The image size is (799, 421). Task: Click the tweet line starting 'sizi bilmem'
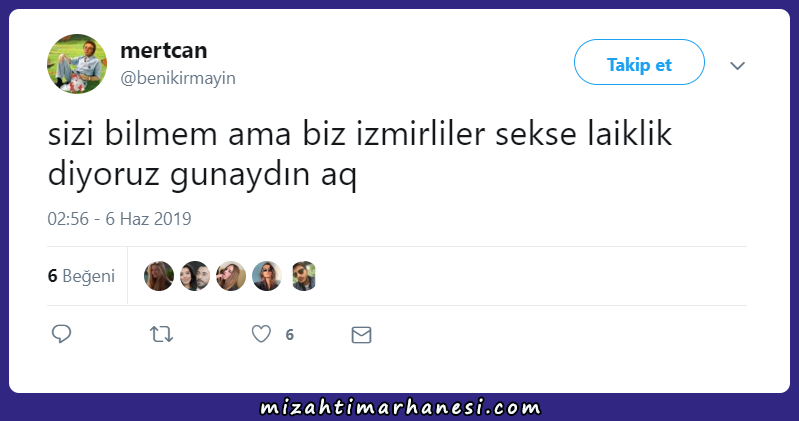pyautogui.click(x=360, y=134)
